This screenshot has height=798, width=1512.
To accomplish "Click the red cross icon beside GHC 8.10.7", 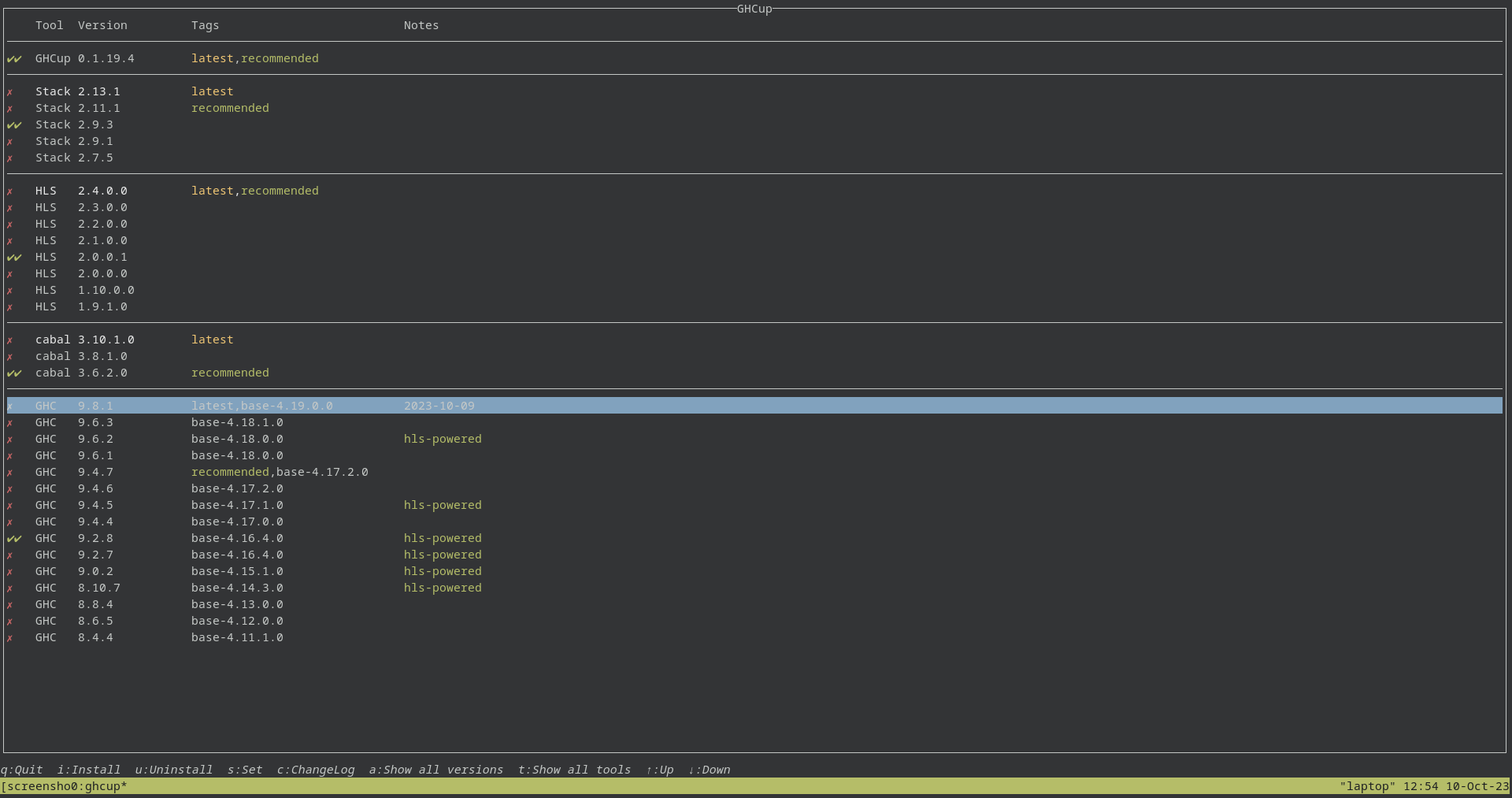I will pyautogui.click(x=10, y=588).
